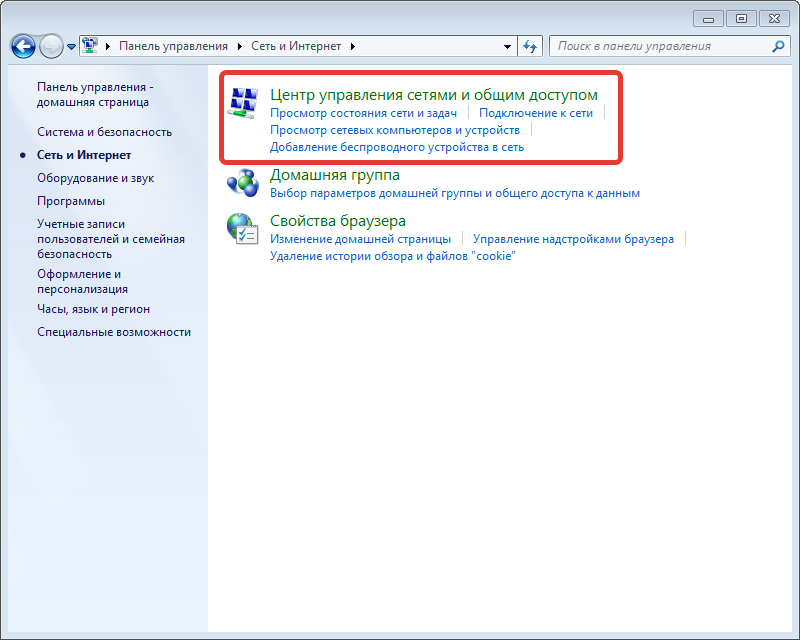The width and height of the screenshot is (800, 640).
Task: Open Программы category in the sidebar
Action: [x=71, y=201]
